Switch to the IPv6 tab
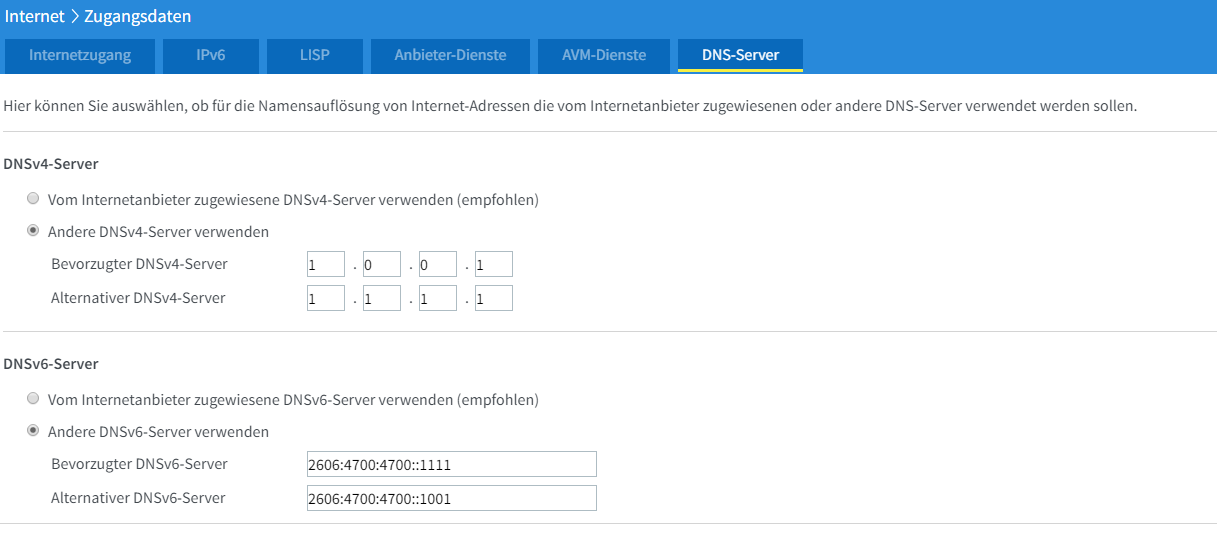This screenshot has width=1217, height=558. 211,56
